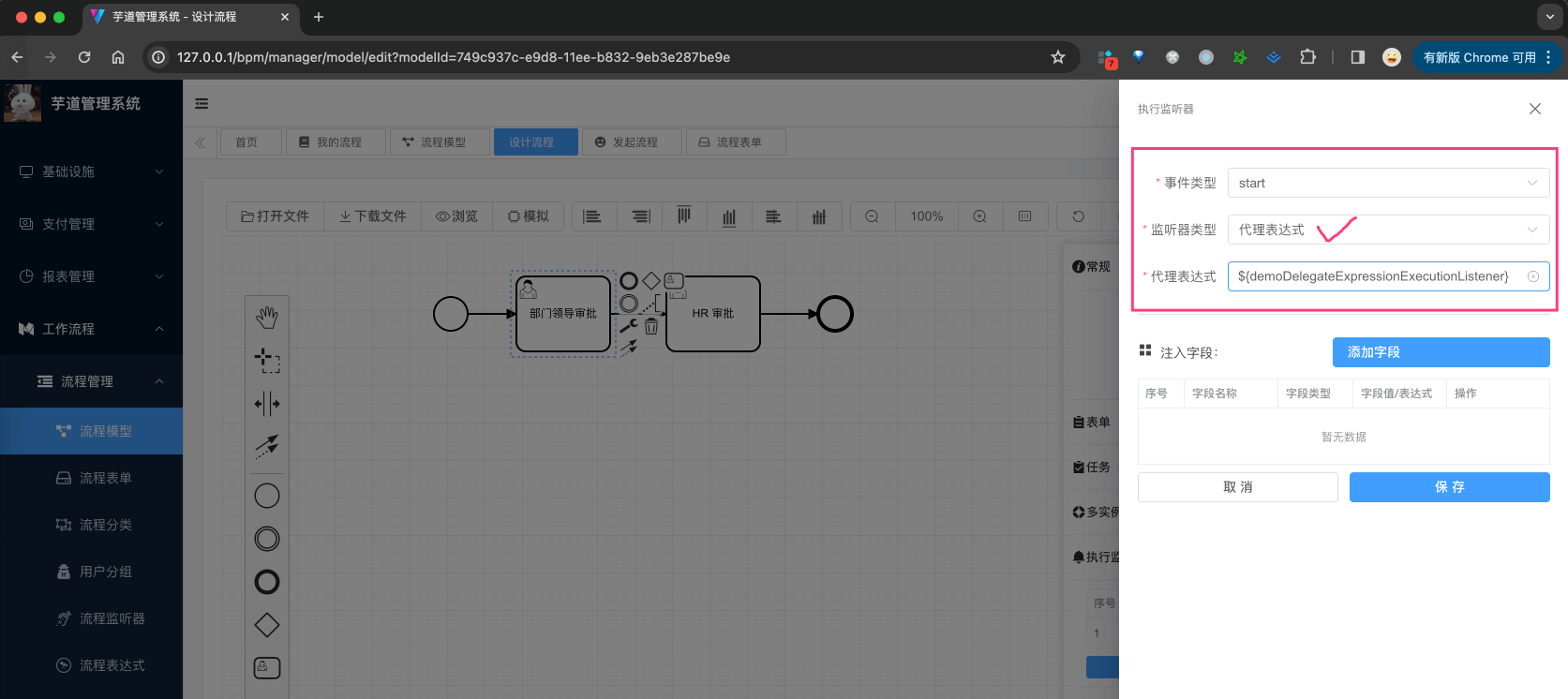Select the global connect arrow tool
Viewport: 1568px width, 699px height.
(267, 446)
